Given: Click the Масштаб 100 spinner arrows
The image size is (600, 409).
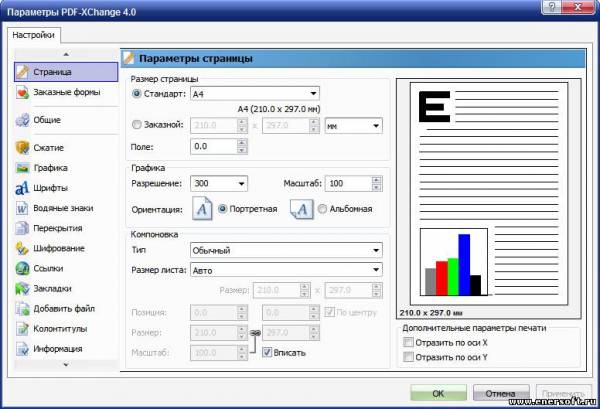Looking at the screenshot, I should [x=377, y=184].
